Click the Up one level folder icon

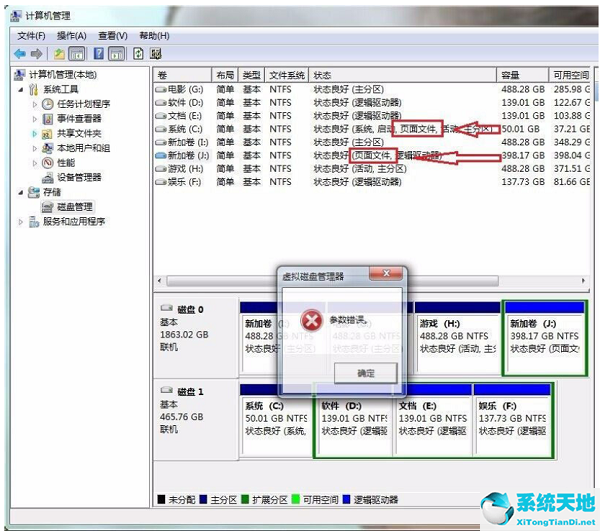click(x=59, y=54)
